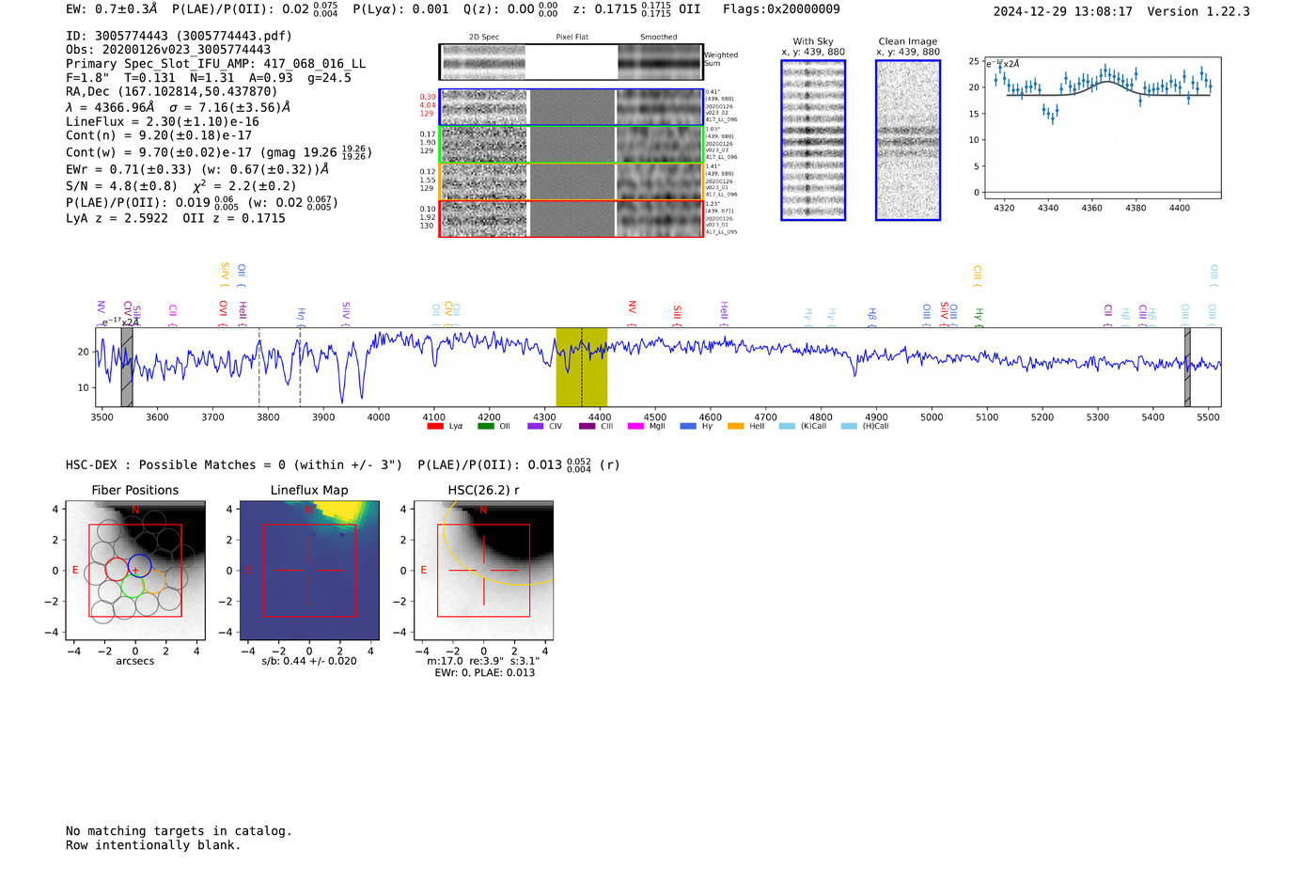Click the (K)CaII legend swatch
The height and width of the screenshot is (896, 1316).
point(787,426)
